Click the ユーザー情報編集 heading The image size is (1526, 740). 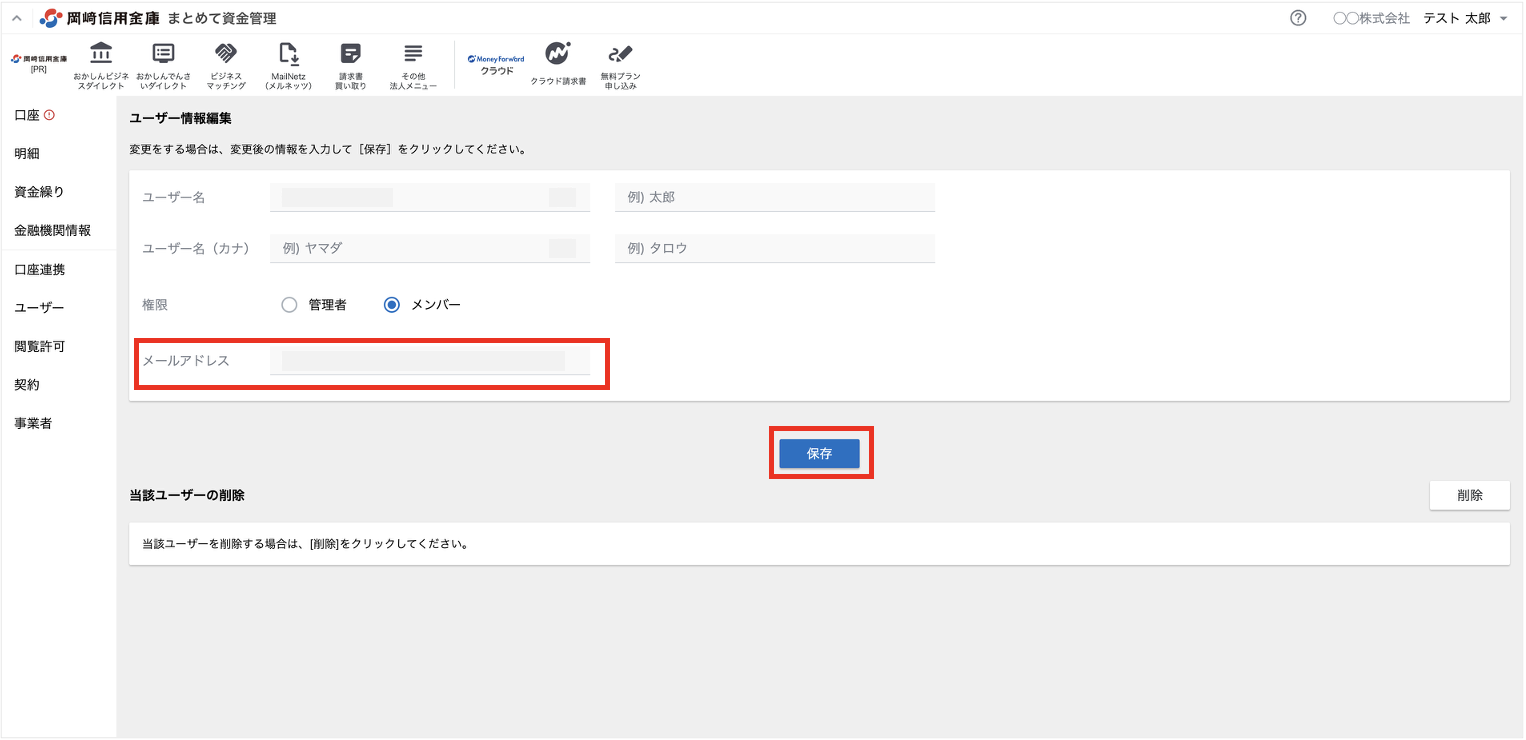180,118
